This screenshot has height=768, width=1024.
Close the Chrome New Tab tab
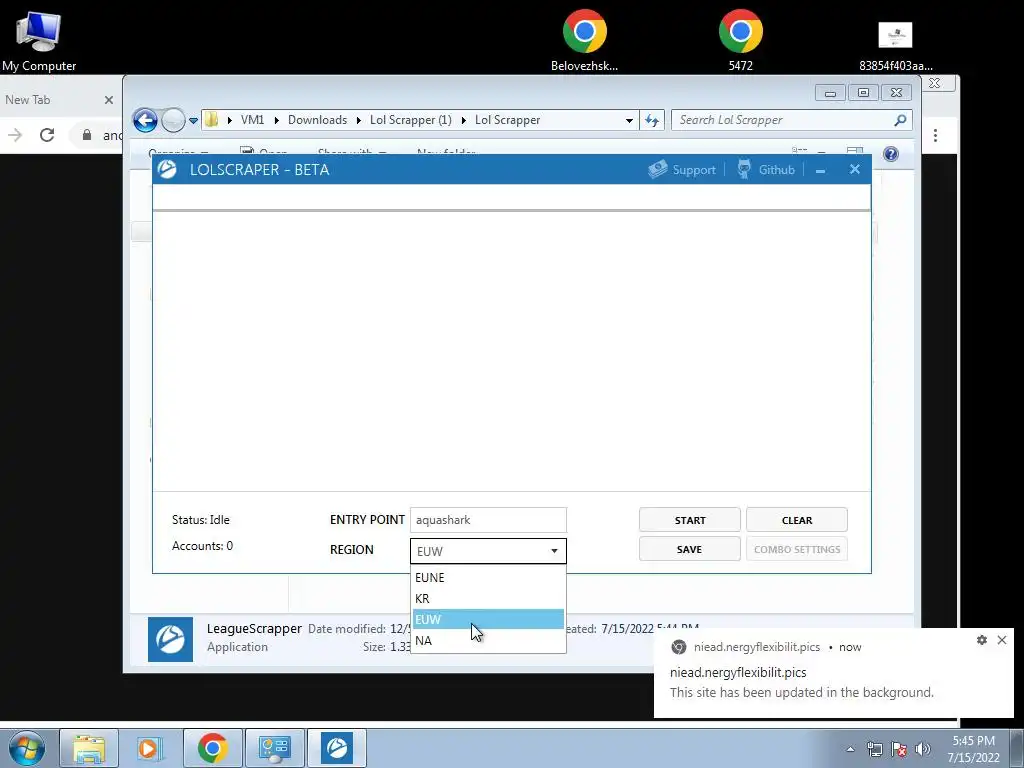pos(108,100)
